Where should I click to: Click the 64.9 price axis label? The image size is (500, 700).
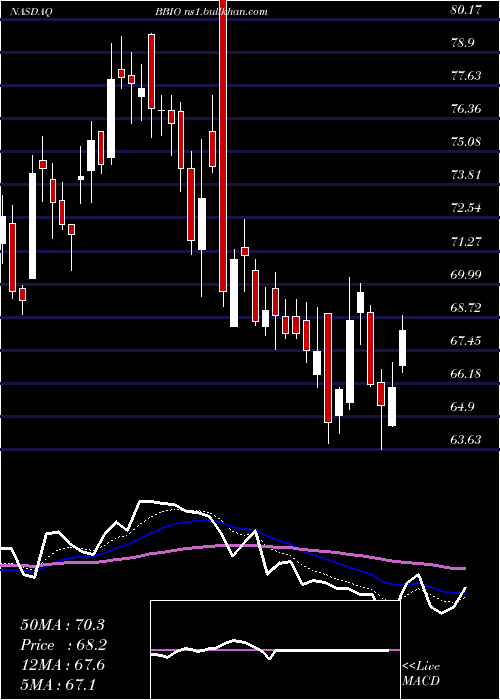[463, 407]
